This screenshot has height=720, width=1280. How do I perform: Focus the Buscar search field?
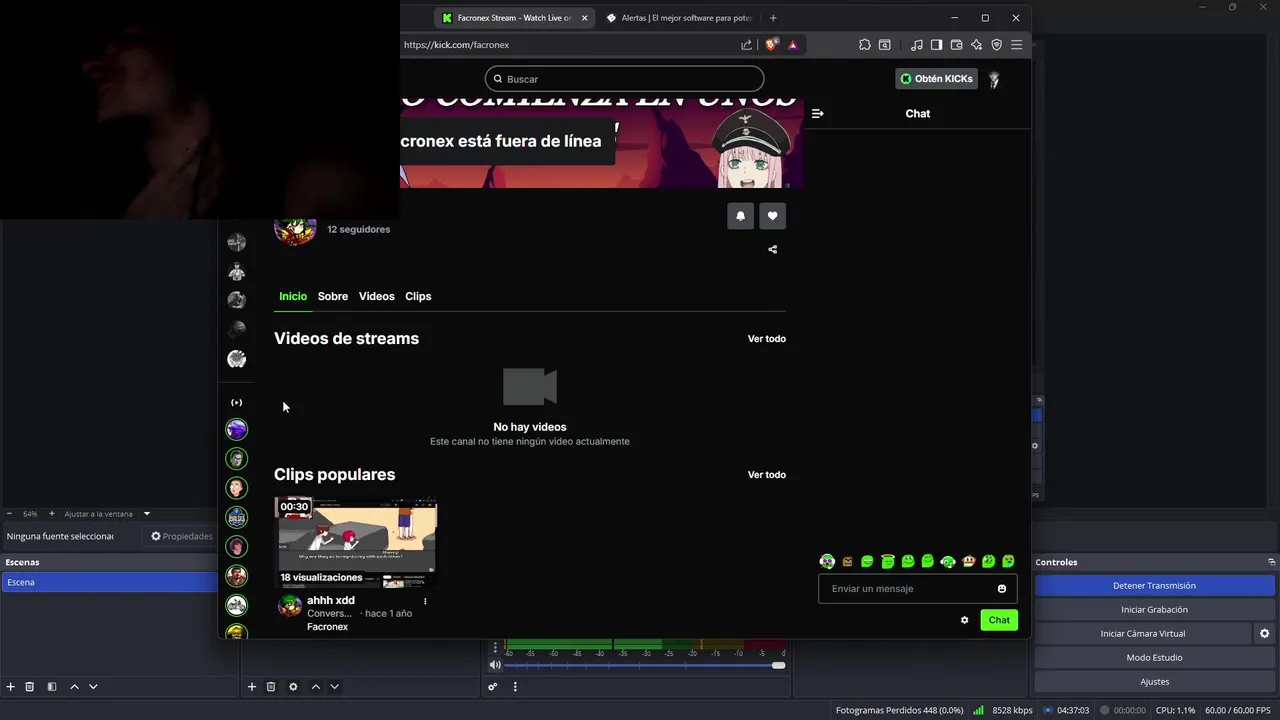tap(624, 79)
